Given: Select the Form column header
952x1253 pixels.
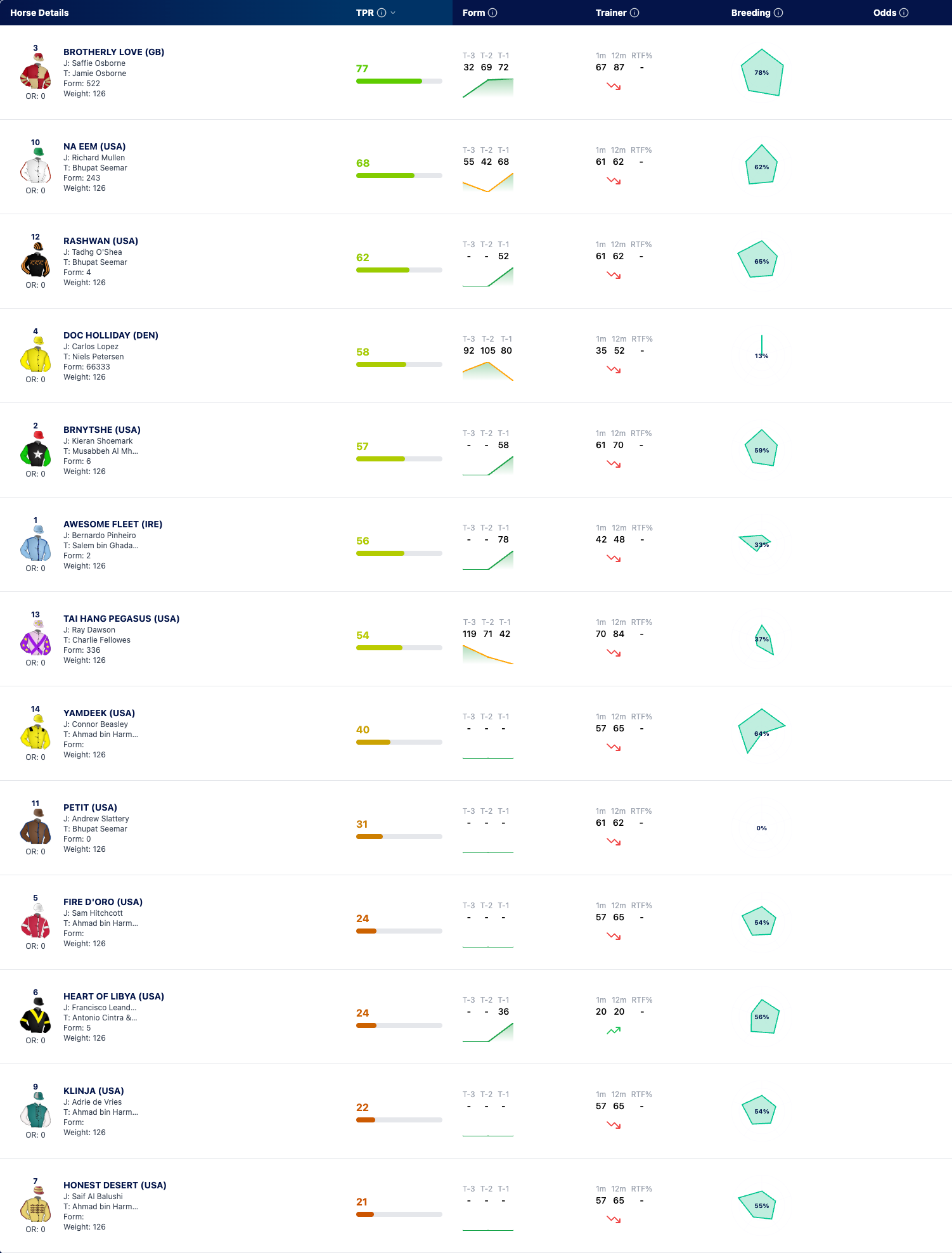Looking at the screenshot, I should click(x=473, y=13).
